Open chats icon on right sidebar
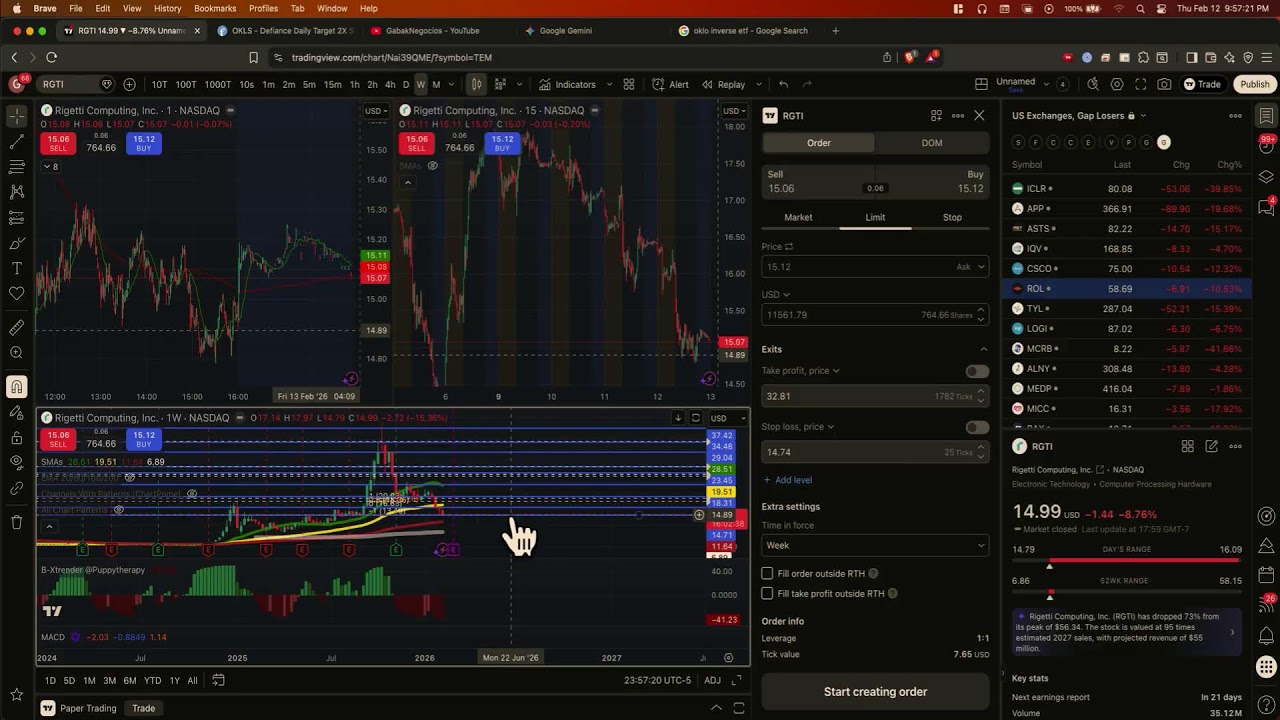 click(1266, 206)
